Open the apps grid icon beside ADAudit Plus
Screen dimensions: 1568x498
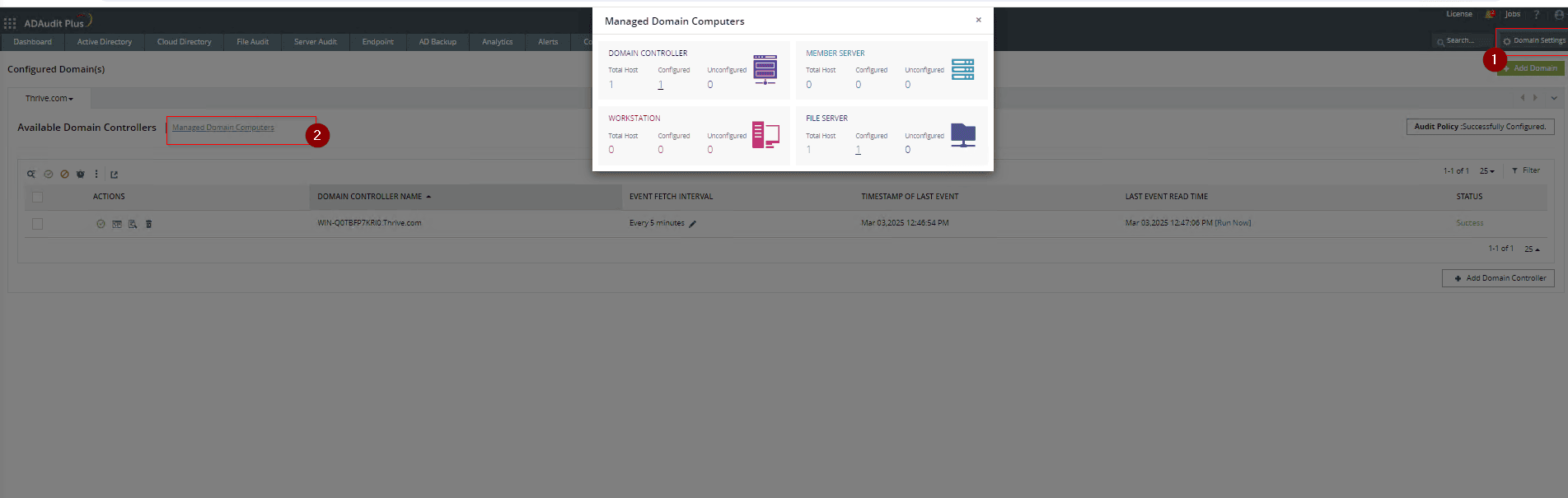(x=10, y=23)
